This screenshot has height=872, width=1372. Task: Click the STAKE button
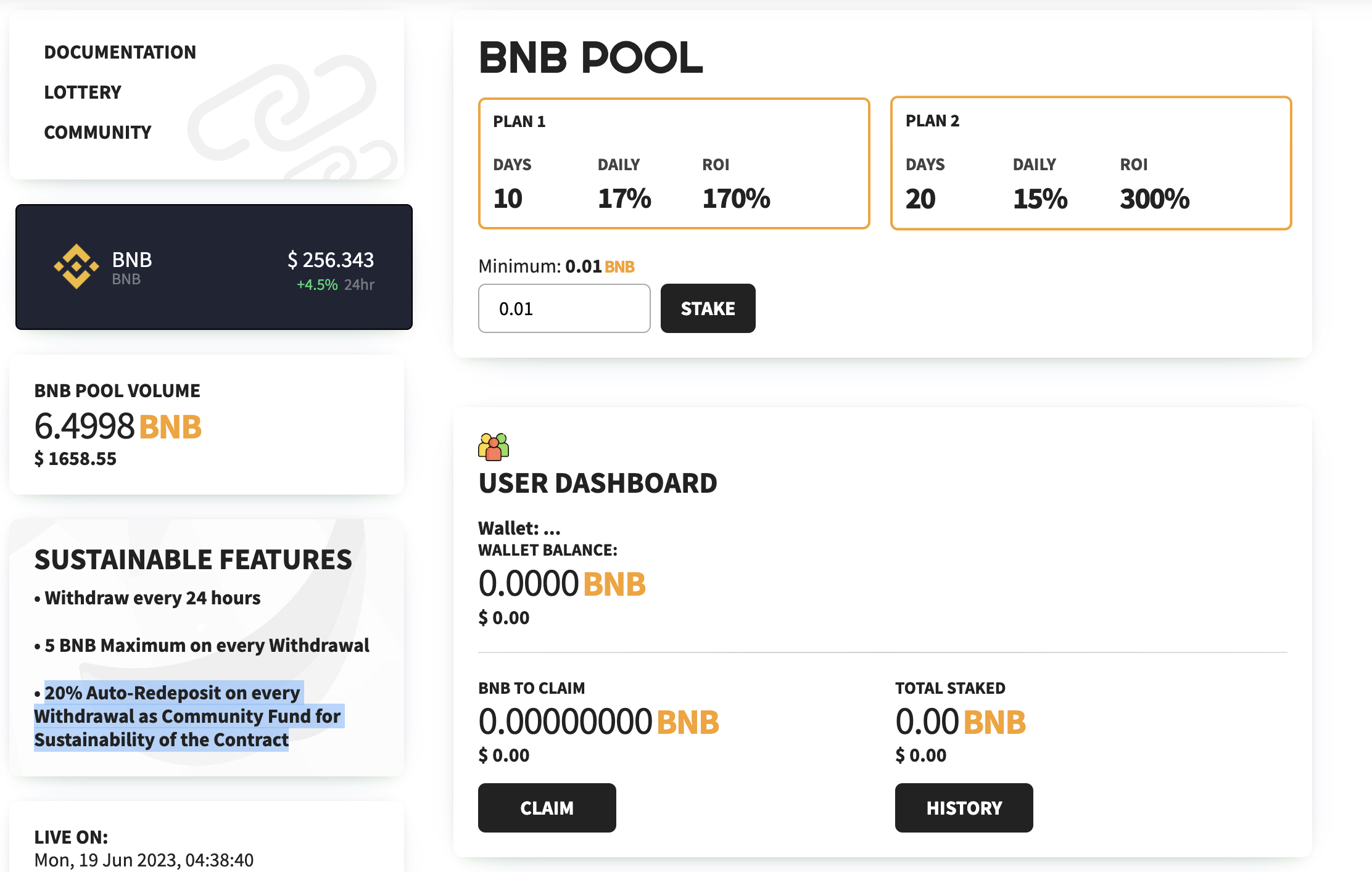[708, 308]
